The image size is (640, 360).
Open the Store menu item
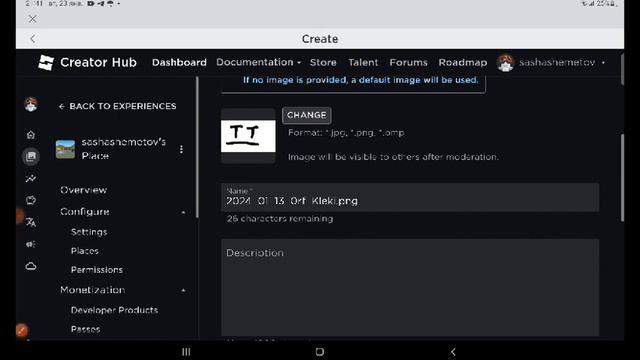pos(323,62)
